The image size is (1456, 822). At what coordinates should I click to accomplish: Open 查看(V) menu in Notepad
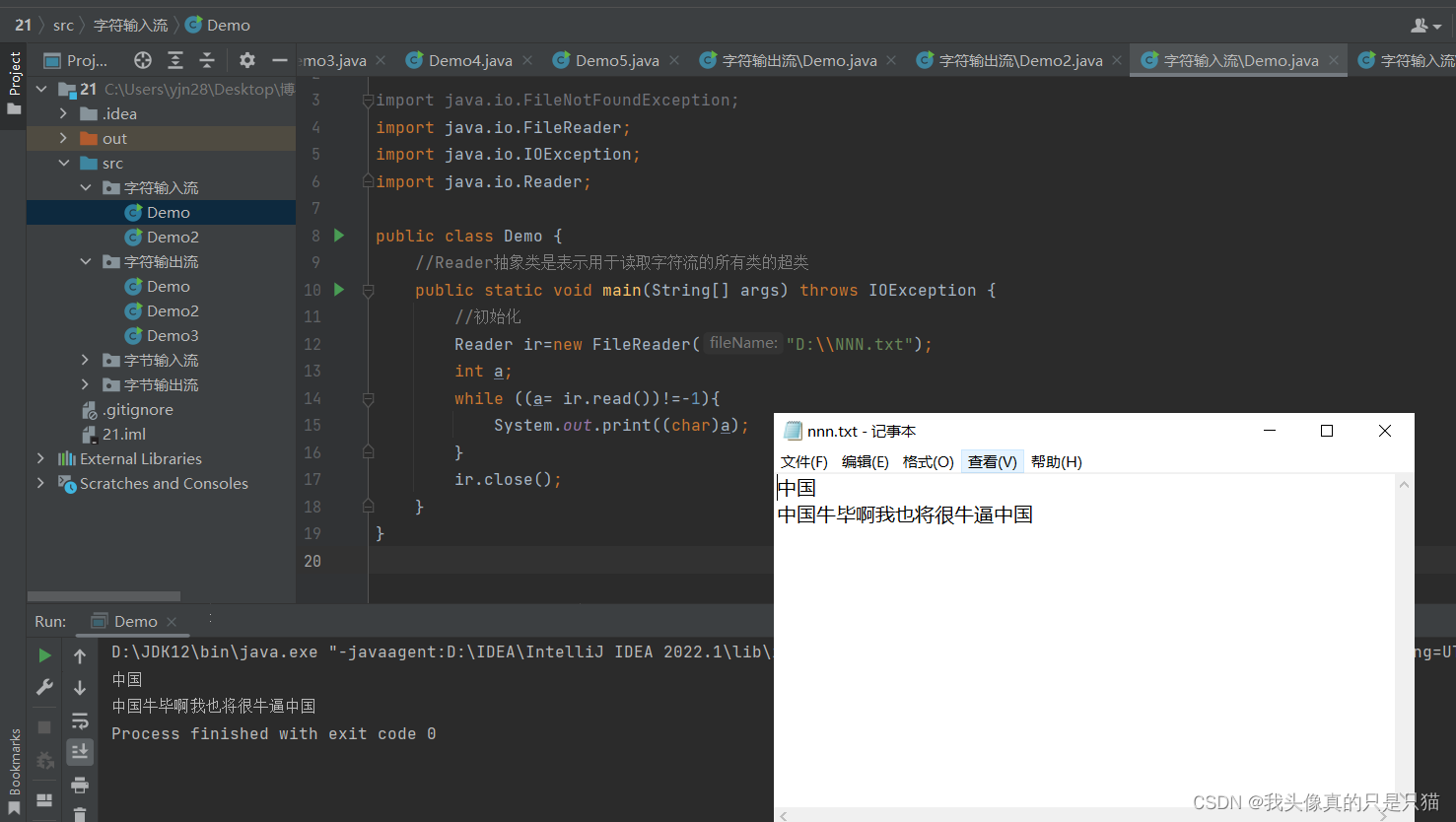992,461
